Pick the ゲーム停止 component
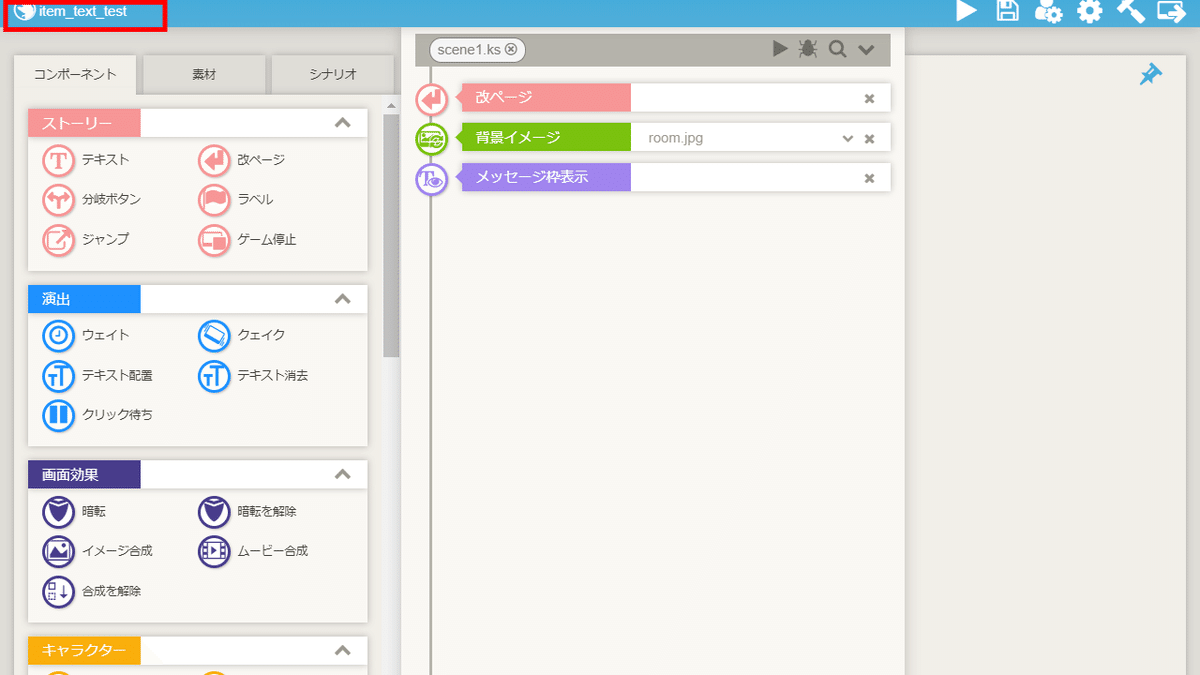The height and width of the screenshot is (675, 1200). tap(248, 240)
